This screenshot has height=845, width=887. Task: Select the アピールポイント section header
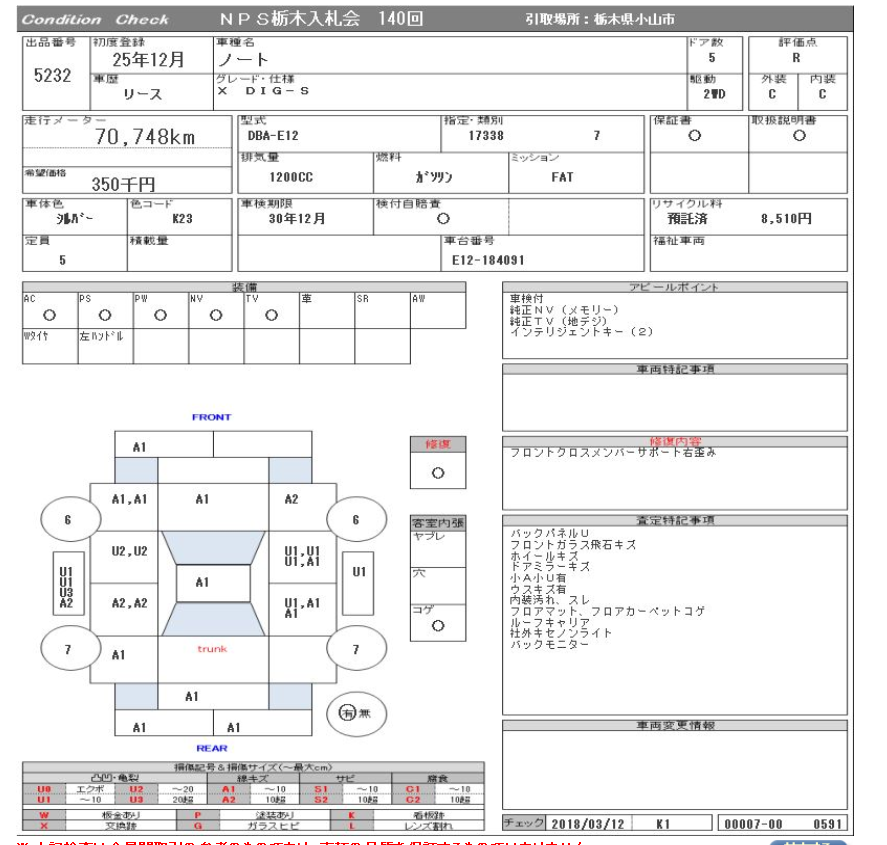coord(673,287)
